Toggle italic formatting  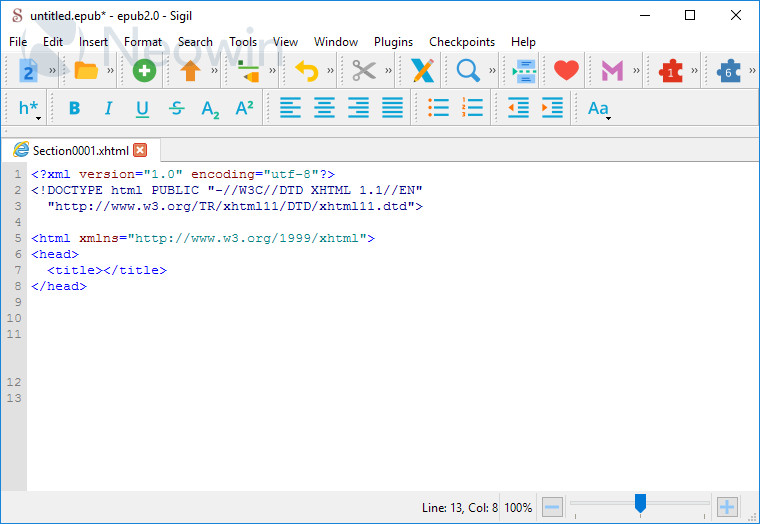108,108
